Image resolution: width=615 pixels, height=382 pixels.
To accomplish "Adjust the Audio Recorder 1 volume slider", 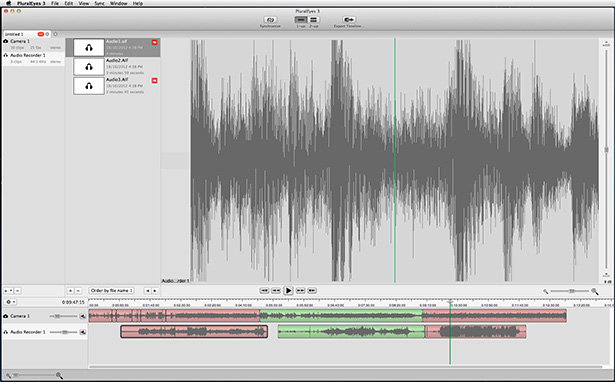I will 63,332.
